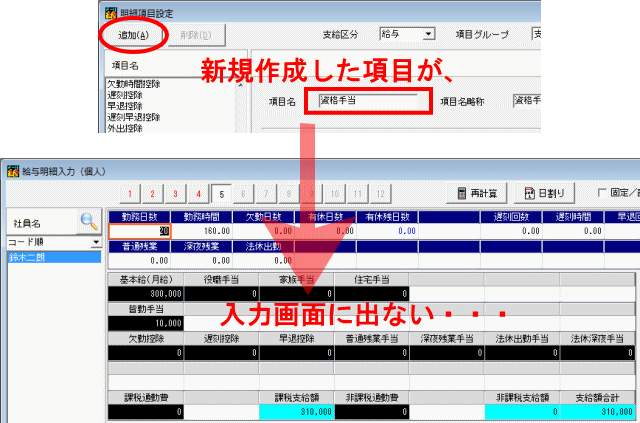640x423 pixels.
Task: Click the 項目名 input field 資格手当
Action: click(x=368, y=100)
